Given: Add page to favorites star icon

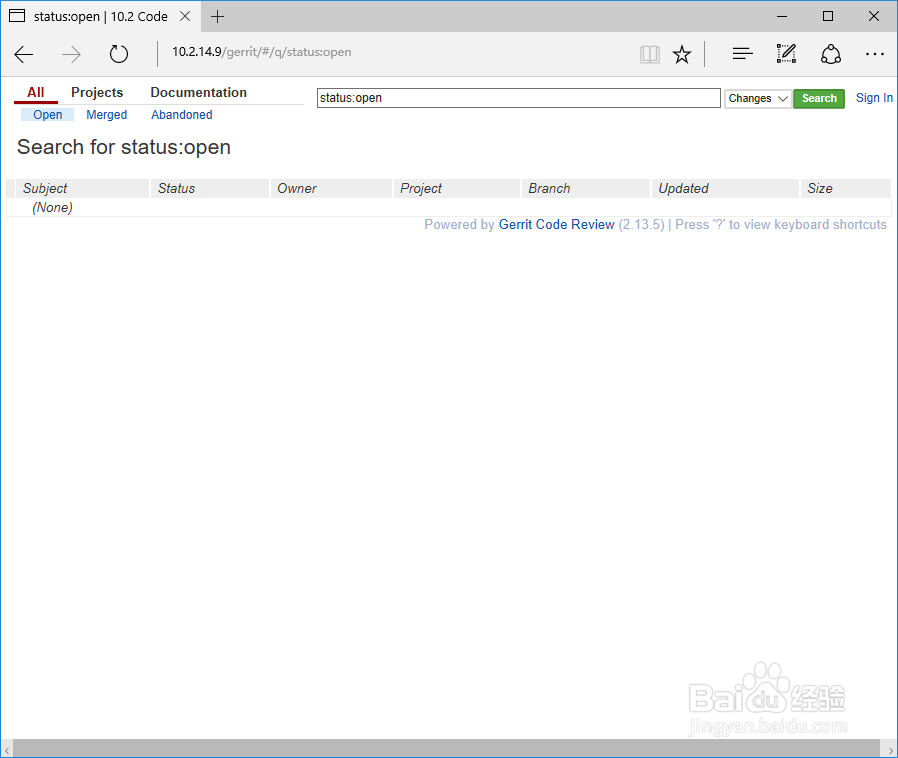Looking at the screenshot, I should pyautogui.click(x=682, y=54).
